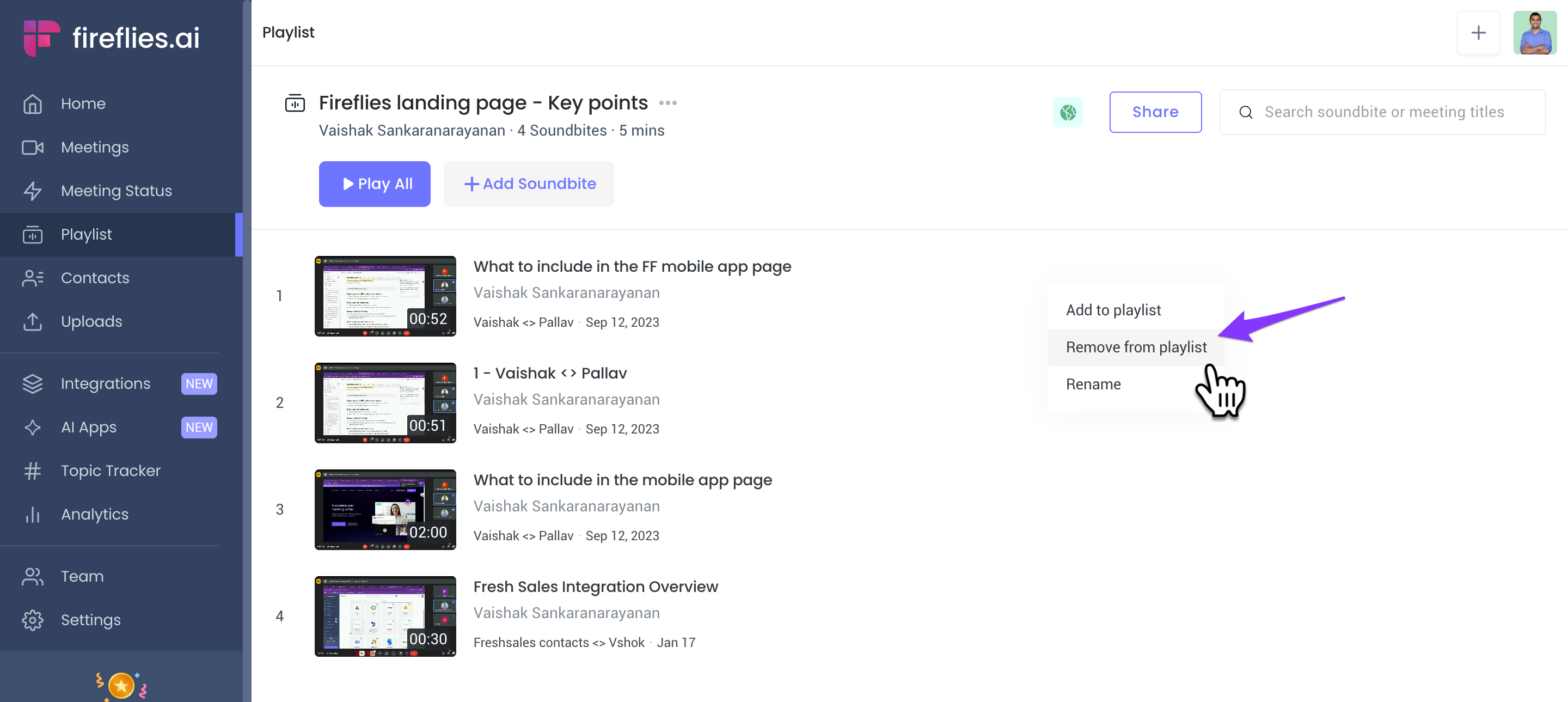Click the Play All button
The height and width of the screenshot is (702, 1568).
375,184
